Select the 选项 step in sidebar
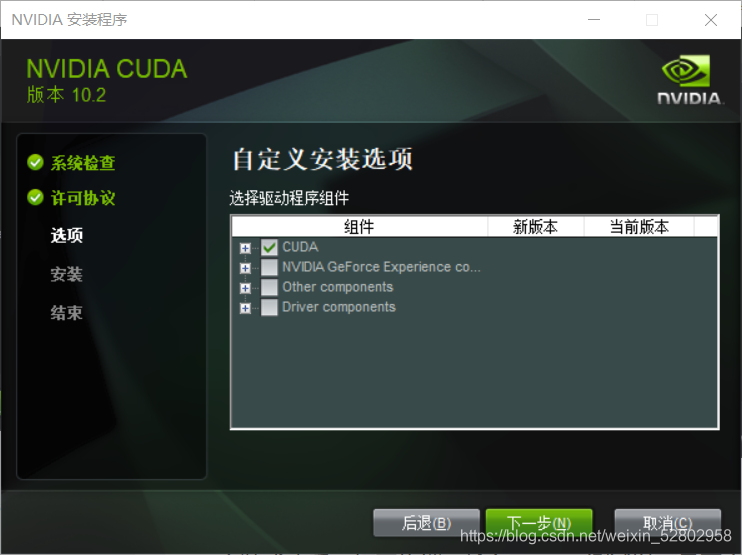The image size is (742, 555). [67, 235]
